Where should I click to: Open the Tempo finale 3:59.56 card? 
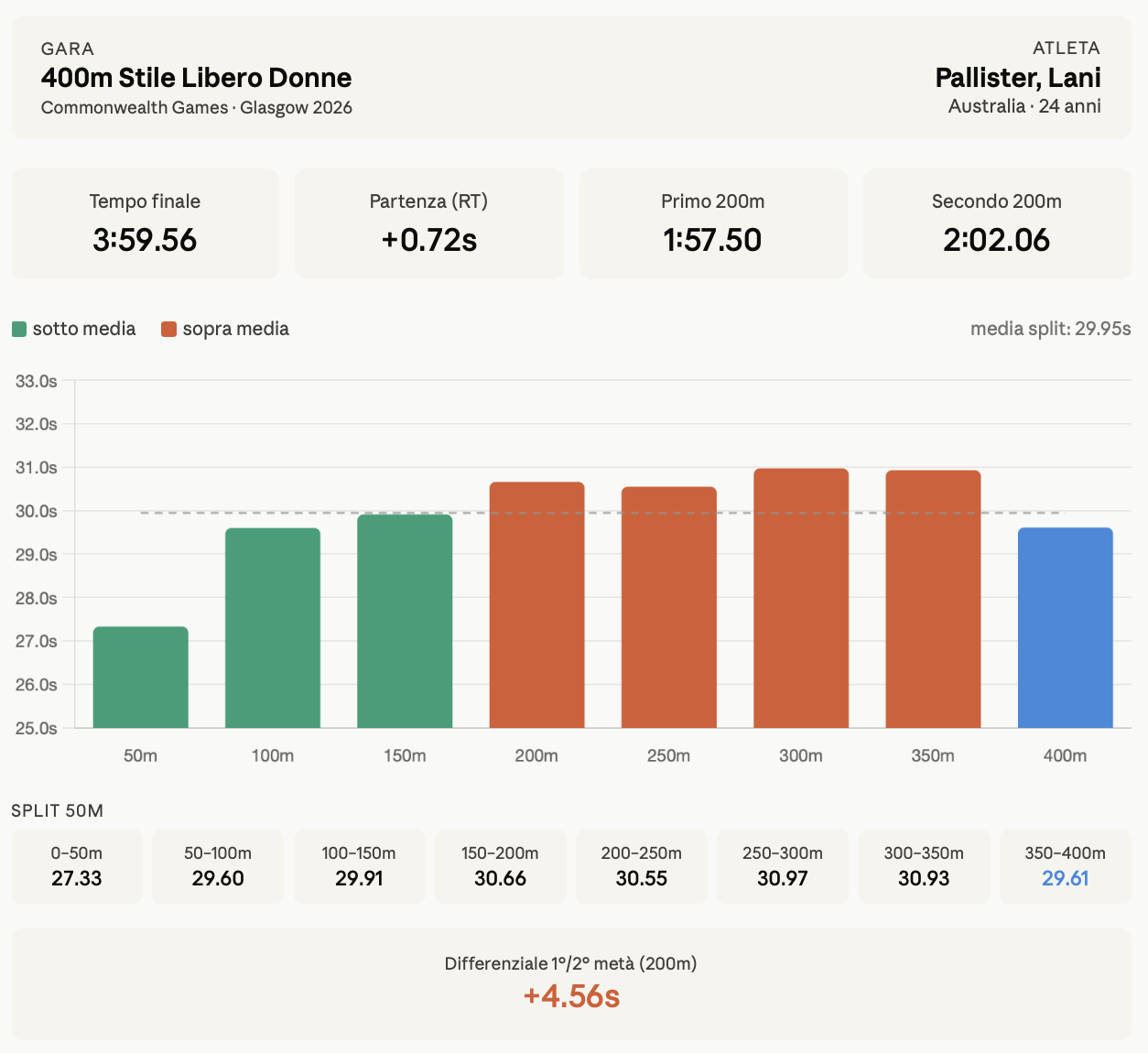point(145,223)
